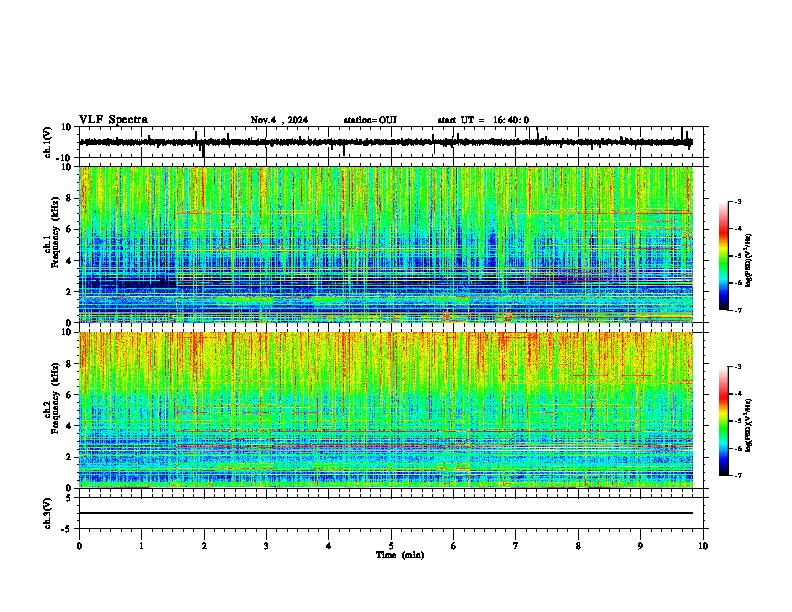Click the "ch.1(V)" waveform axis label
Viewport: 792px width, 612px height.
tap(48, 142)
